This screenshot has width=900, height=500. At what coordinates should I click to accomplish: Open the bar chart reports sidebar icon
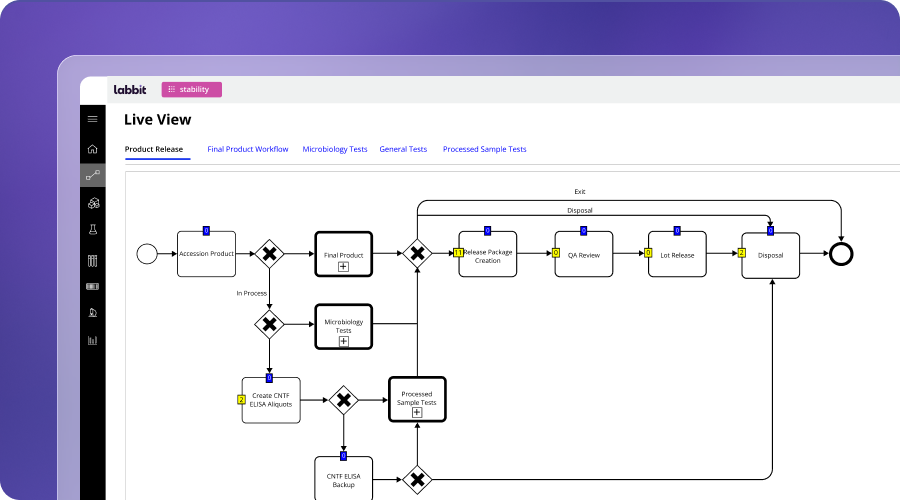[x=92, y=340]
